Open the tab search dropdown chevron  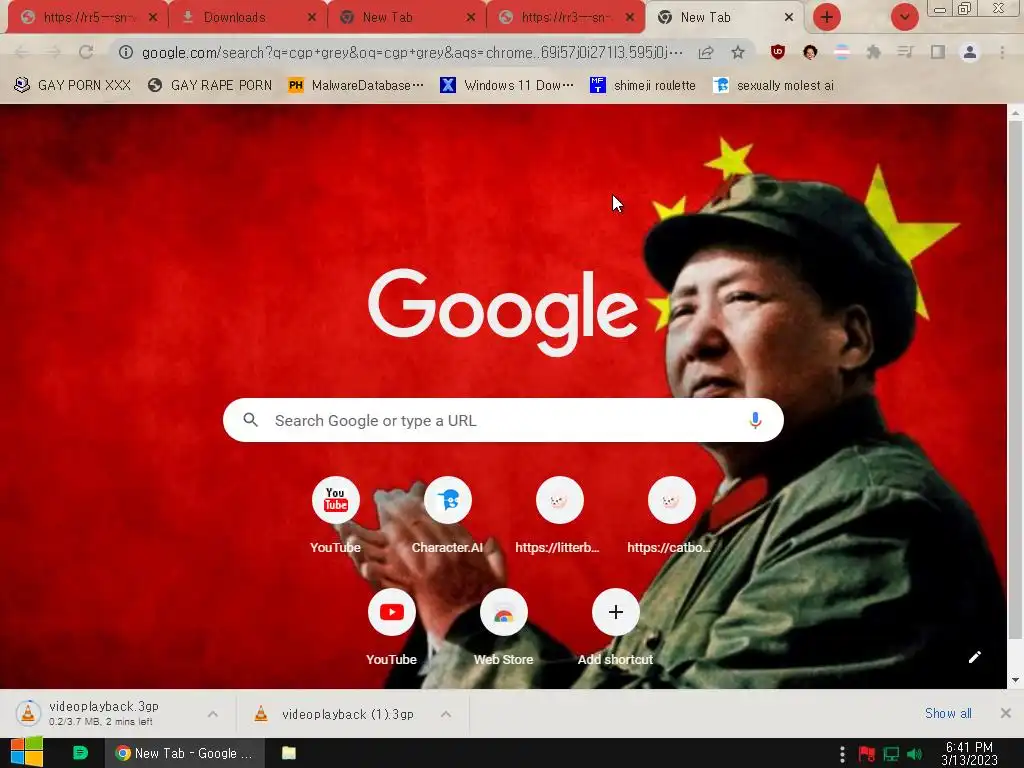point(904,18)
